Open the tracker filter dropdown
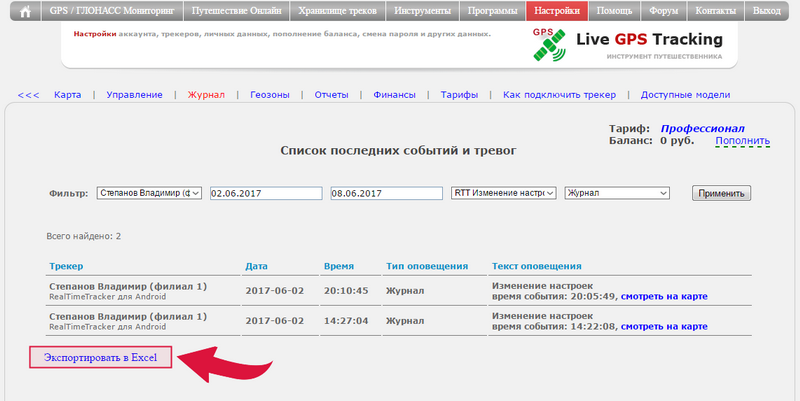Screen dimensions: 800x401 [149, 193]
